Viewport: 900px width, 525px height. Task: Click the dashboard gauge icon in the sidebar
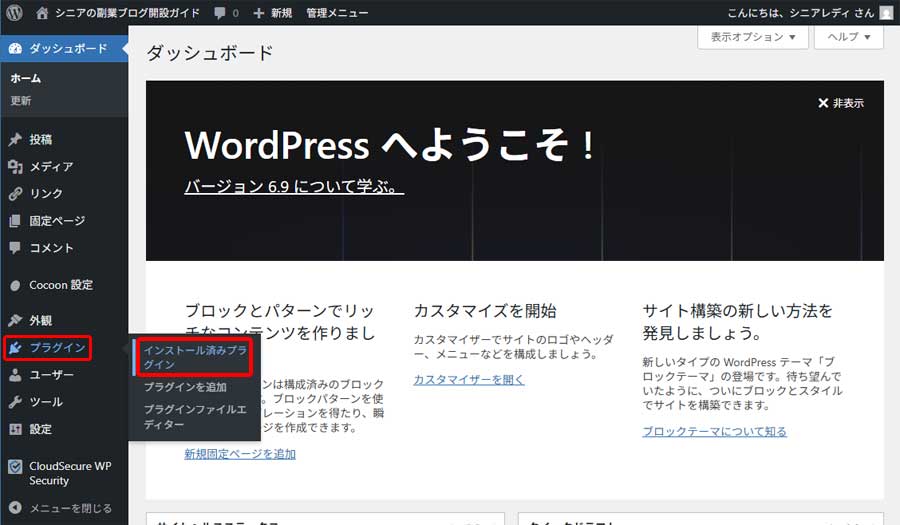(x=15, y=49)
